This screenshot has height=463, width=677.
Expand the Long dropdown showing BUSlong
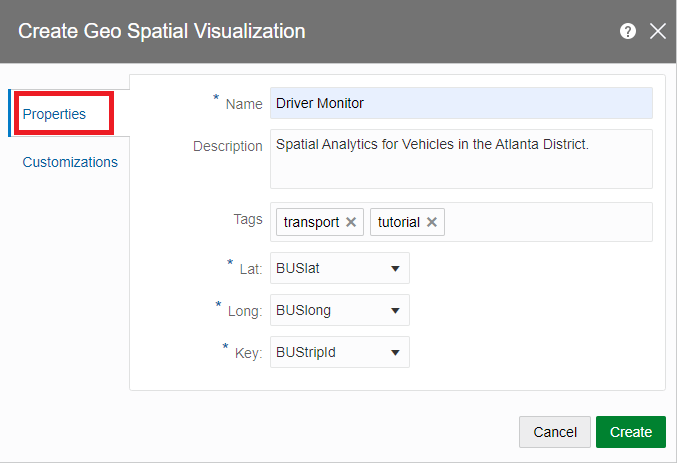(340, 310)
